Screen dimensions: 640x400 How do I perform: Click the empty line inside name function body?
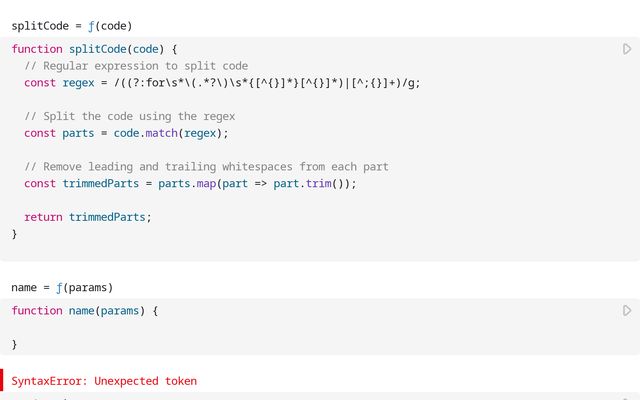tap(200, 328)
